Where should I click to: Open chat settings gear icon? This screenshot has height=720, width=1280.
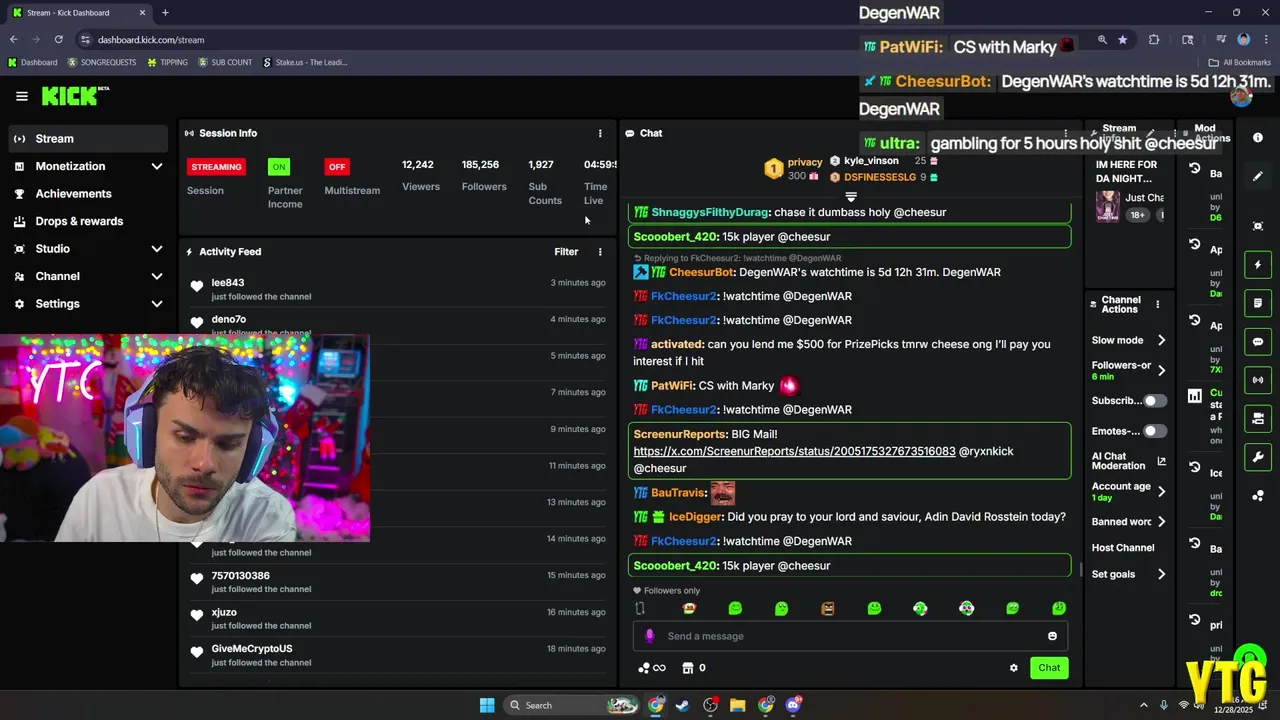tap(1013, 668)
